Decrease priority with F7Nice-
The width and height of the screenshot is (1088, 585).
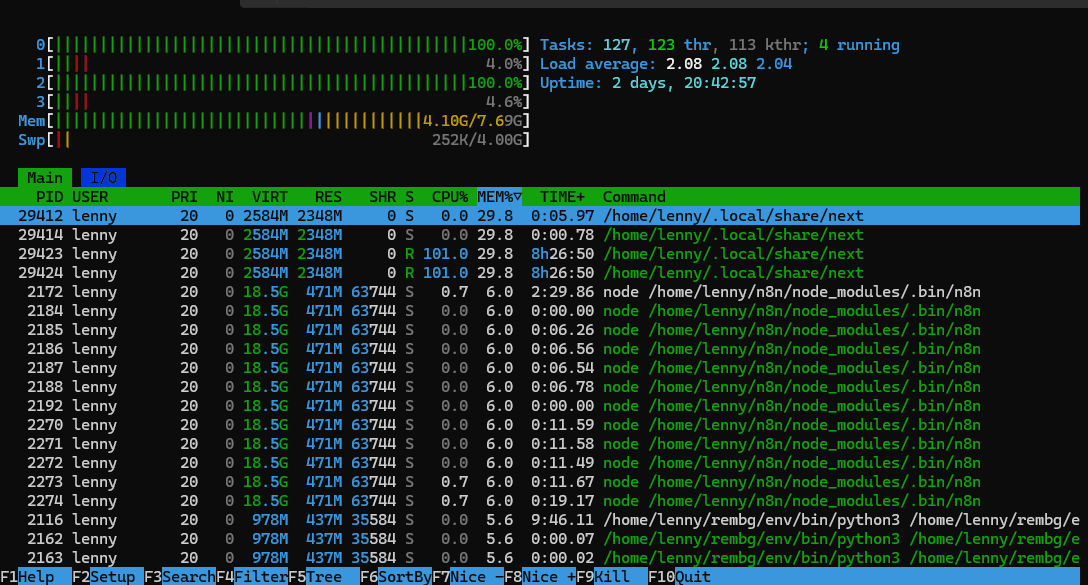tap(462, 576)
